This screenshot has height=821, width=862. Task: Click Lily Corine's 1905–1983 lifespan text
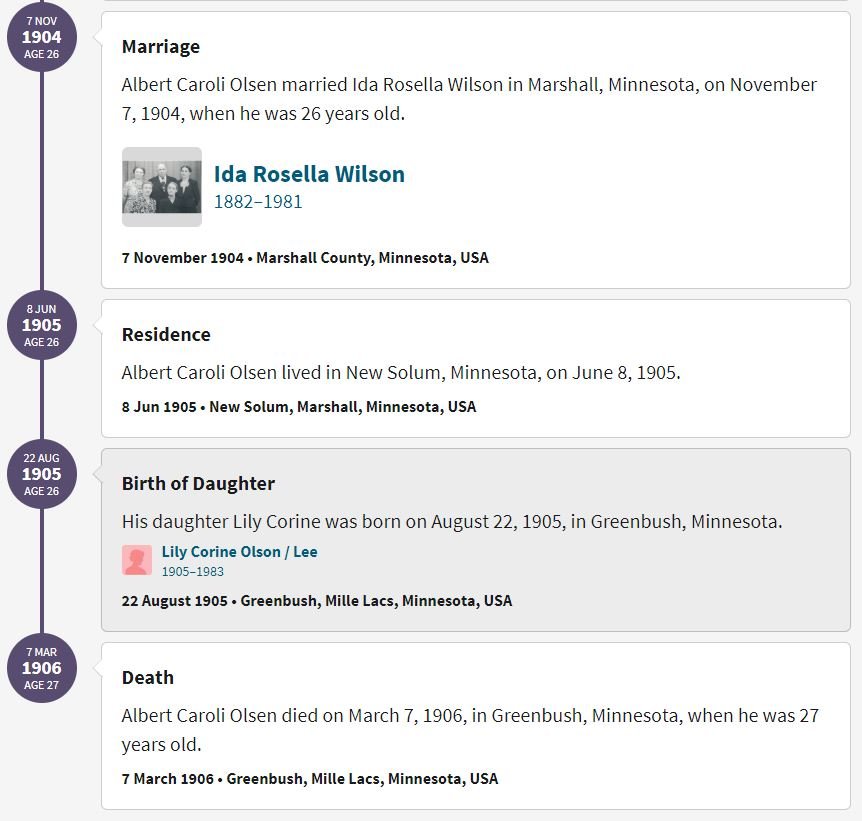(192, 572)
